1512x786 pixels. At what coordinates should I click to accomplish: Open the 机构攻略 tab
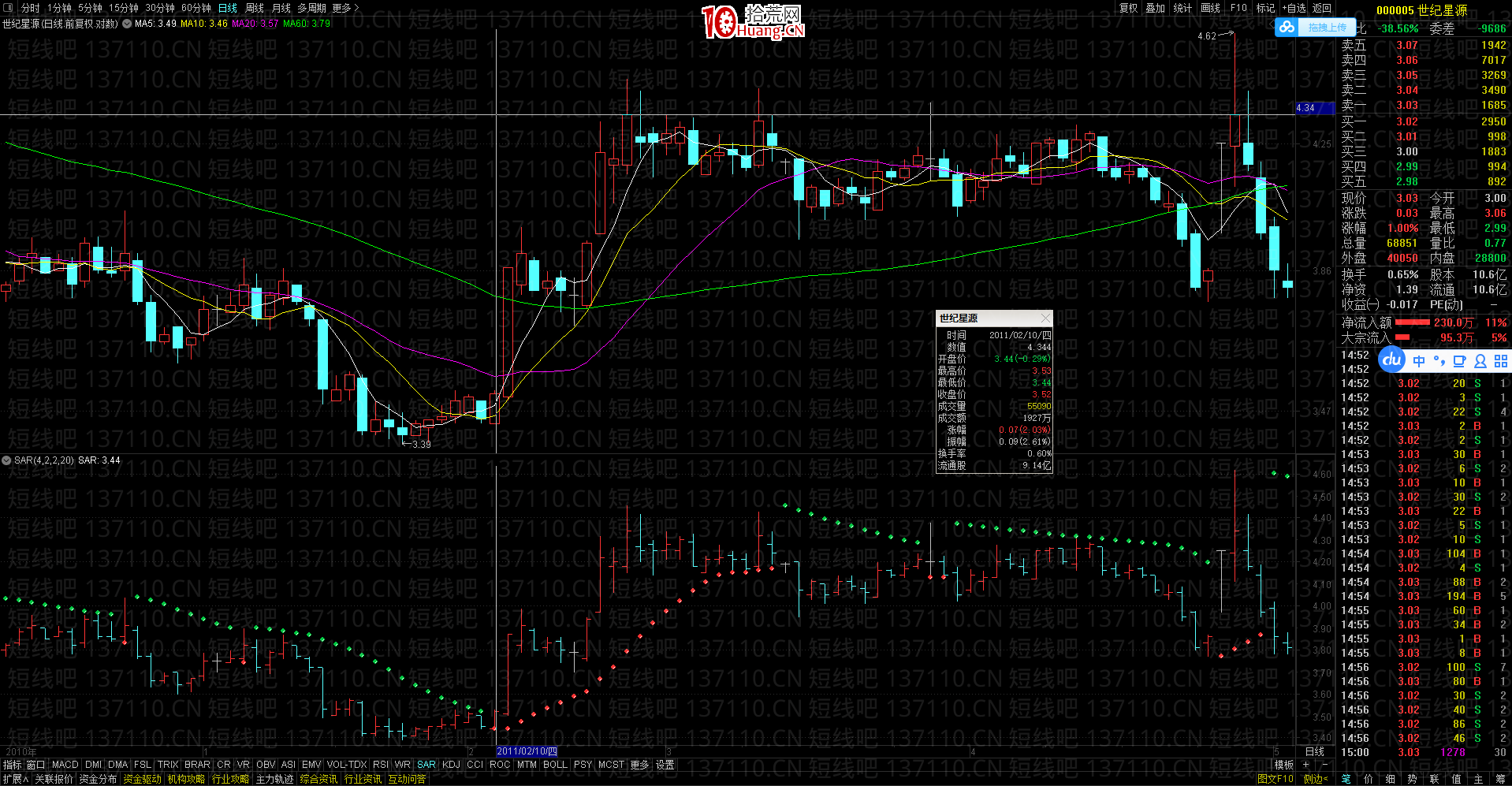coord(186,779)
